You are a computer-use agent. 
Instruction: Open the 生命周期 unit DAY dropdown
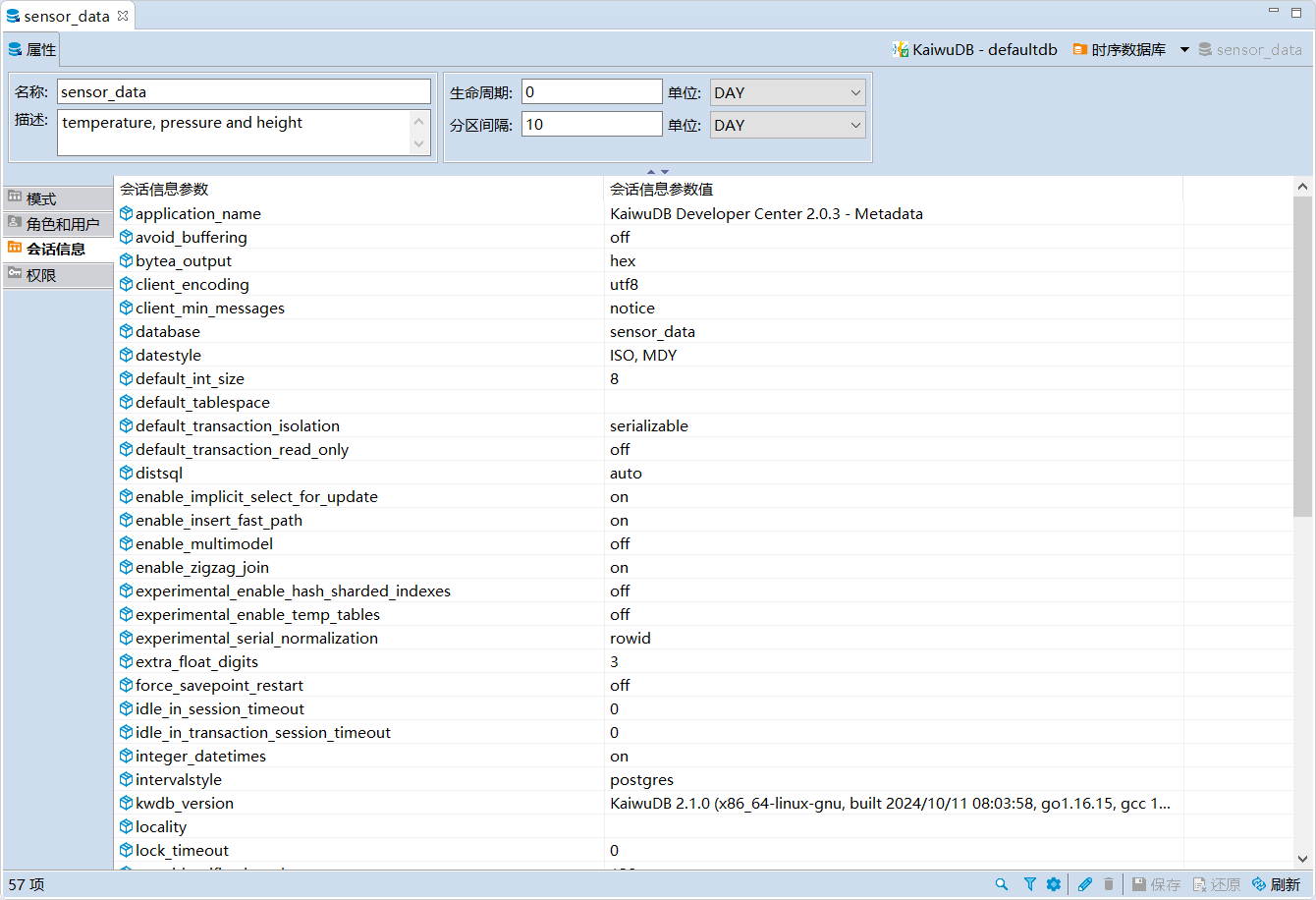[788, 92]
